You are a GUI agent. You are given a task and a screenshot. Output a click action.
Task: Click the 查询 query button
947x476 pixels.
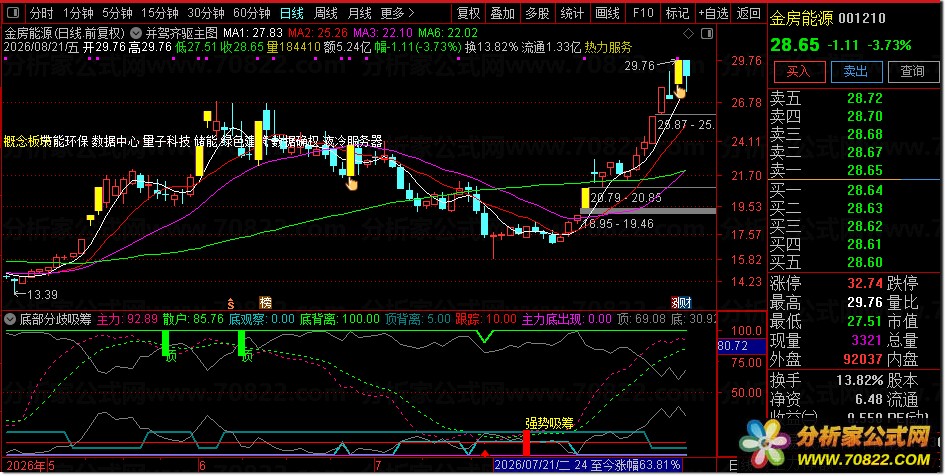(913, 71)
